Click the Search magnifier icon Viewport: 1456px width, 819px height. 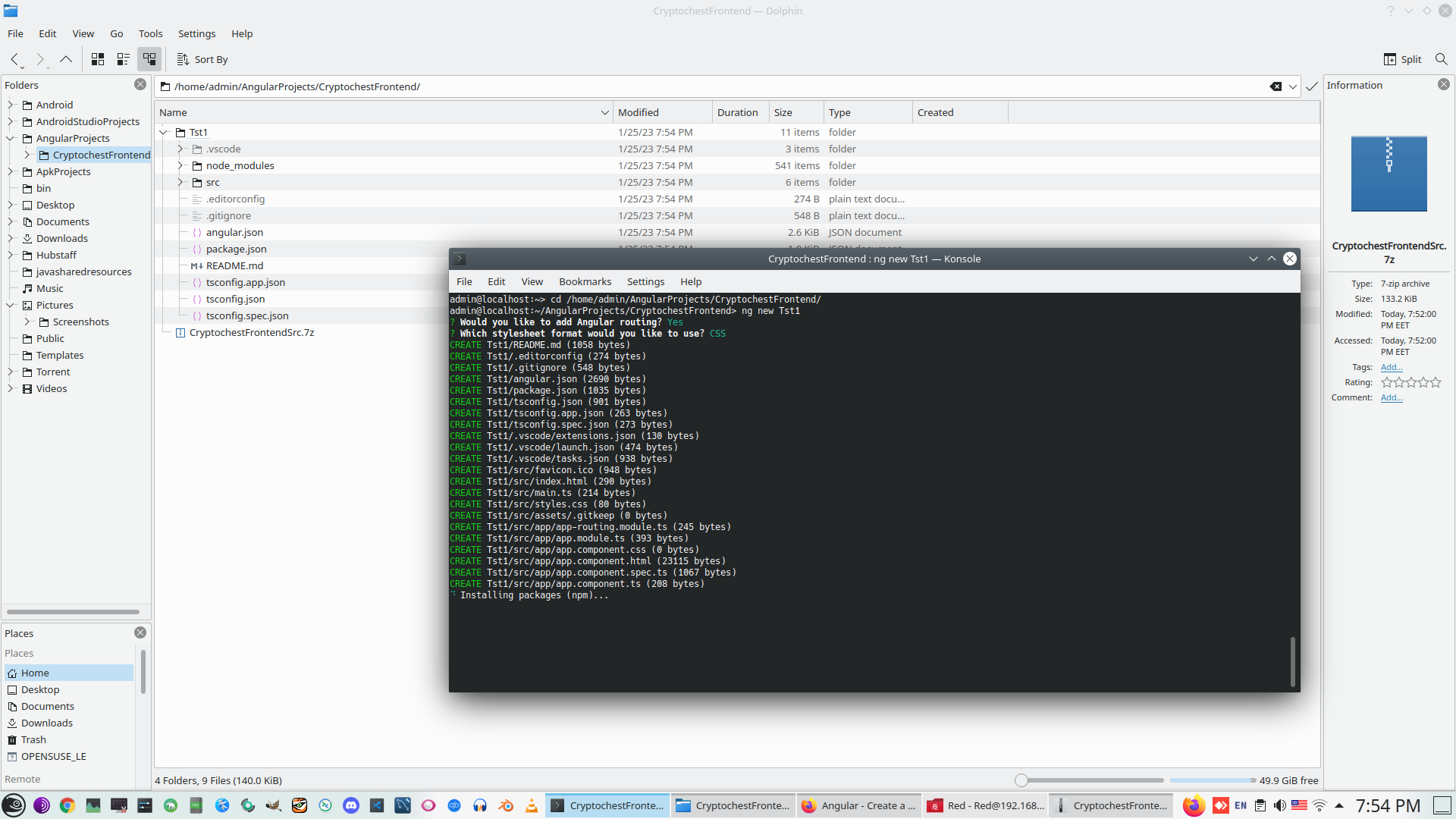[x=1441, y=59]
